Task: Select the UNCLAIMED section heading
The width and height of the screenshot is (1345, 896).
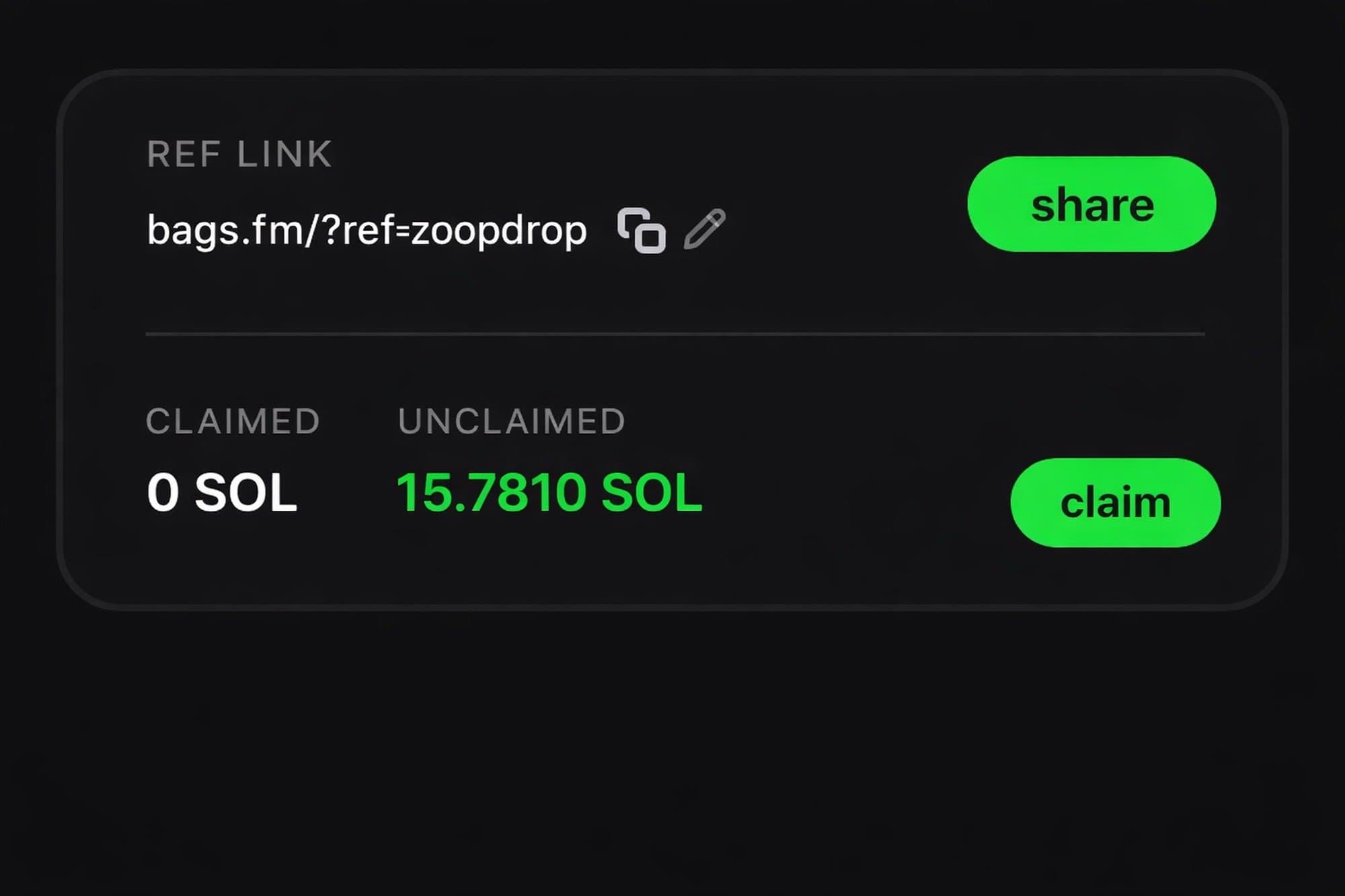Action: 512,420
